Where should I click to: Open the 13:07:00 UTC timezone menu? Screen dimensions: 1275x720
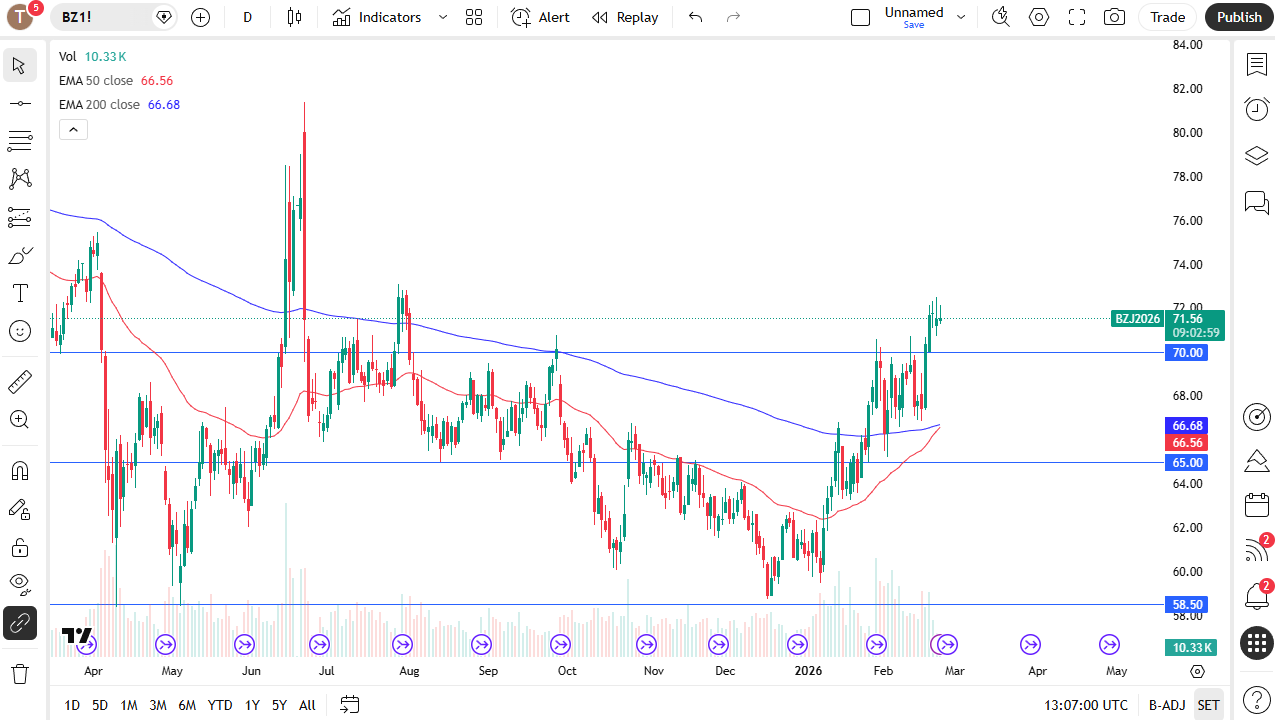(x=1085, y=705)
